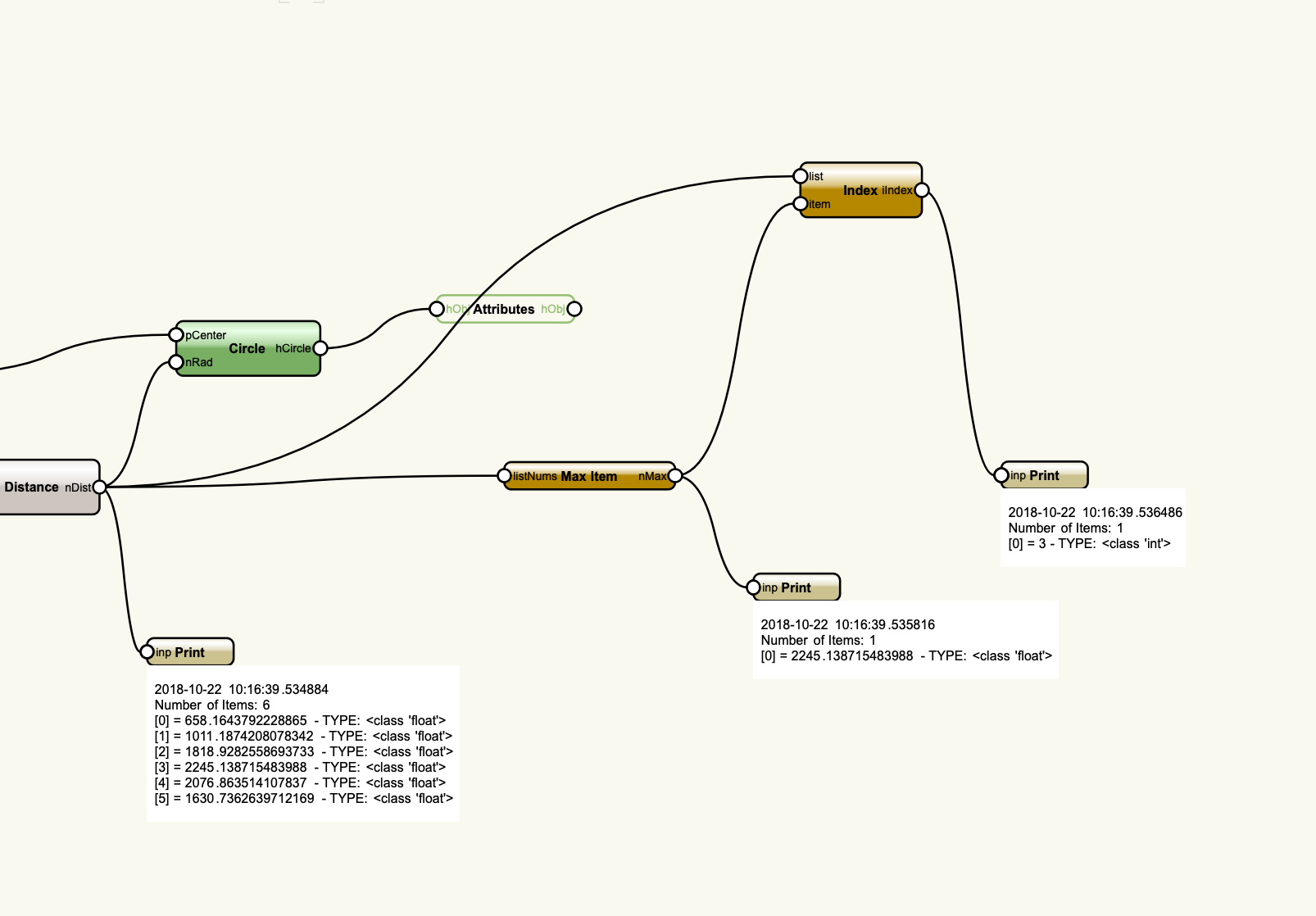Click the Circle node

(247, 349)
